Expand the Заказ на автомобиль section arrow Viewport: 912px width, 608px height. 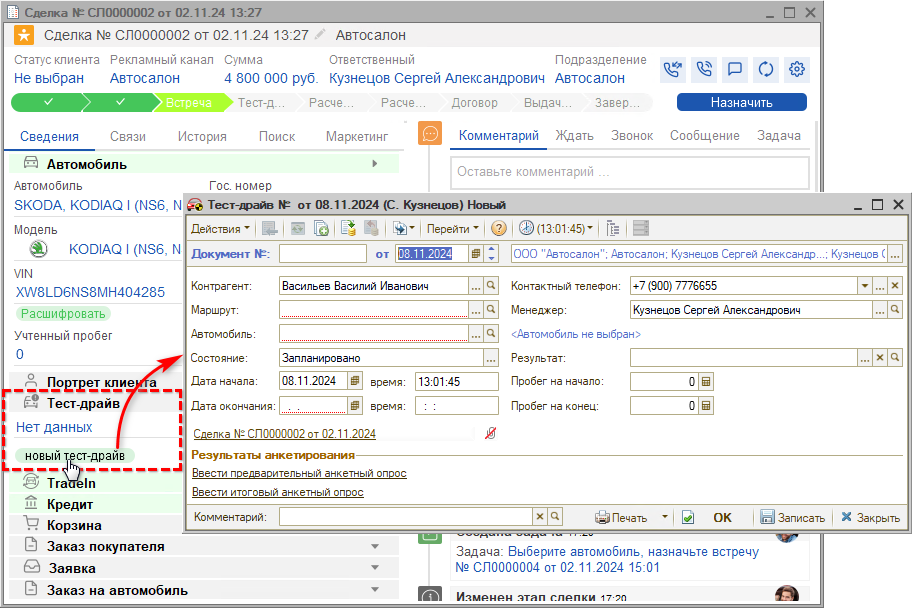point(375,589)
